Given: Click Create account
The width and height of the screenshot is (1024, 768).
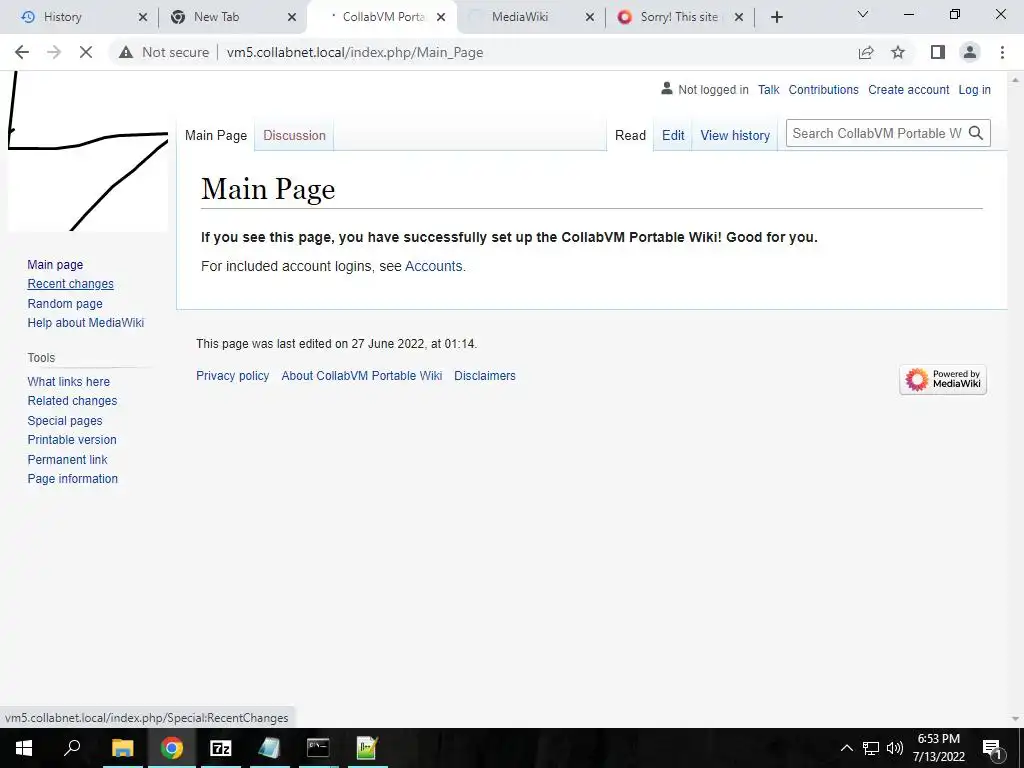Looking at the screenshot, I should 908,89.
